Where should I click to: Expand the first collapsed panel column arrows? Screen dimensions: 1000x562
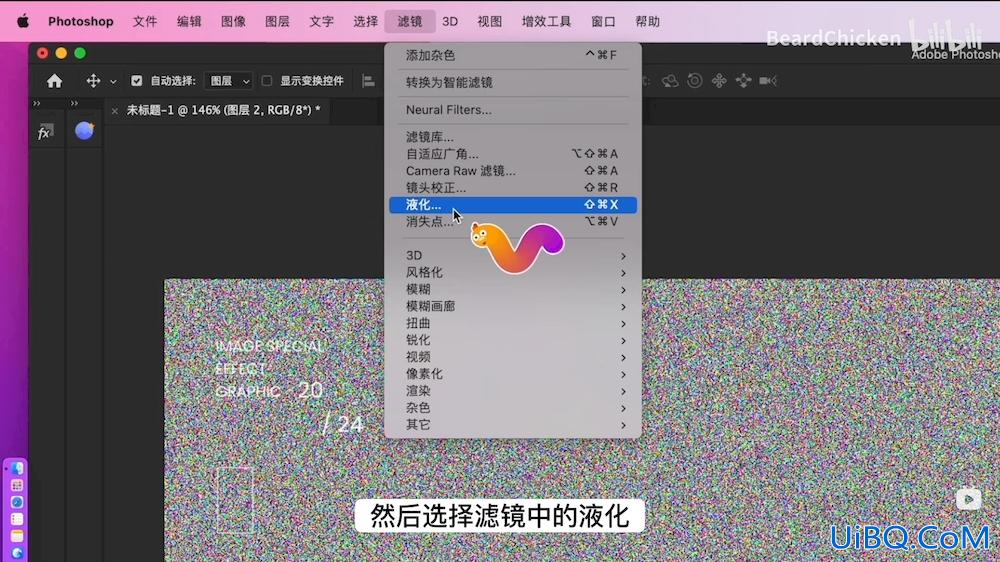36,103
